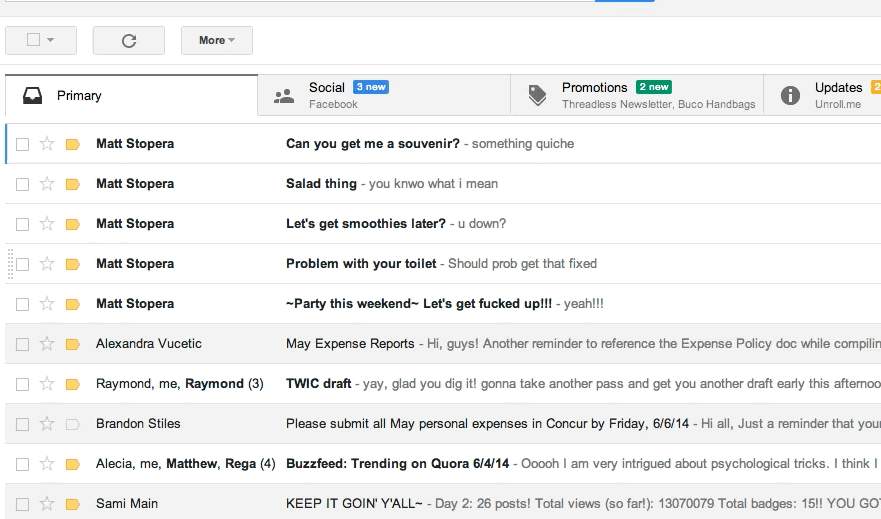Screen dimensions: 881x519
Task: Switch to the Social tab
Action: 384,95
